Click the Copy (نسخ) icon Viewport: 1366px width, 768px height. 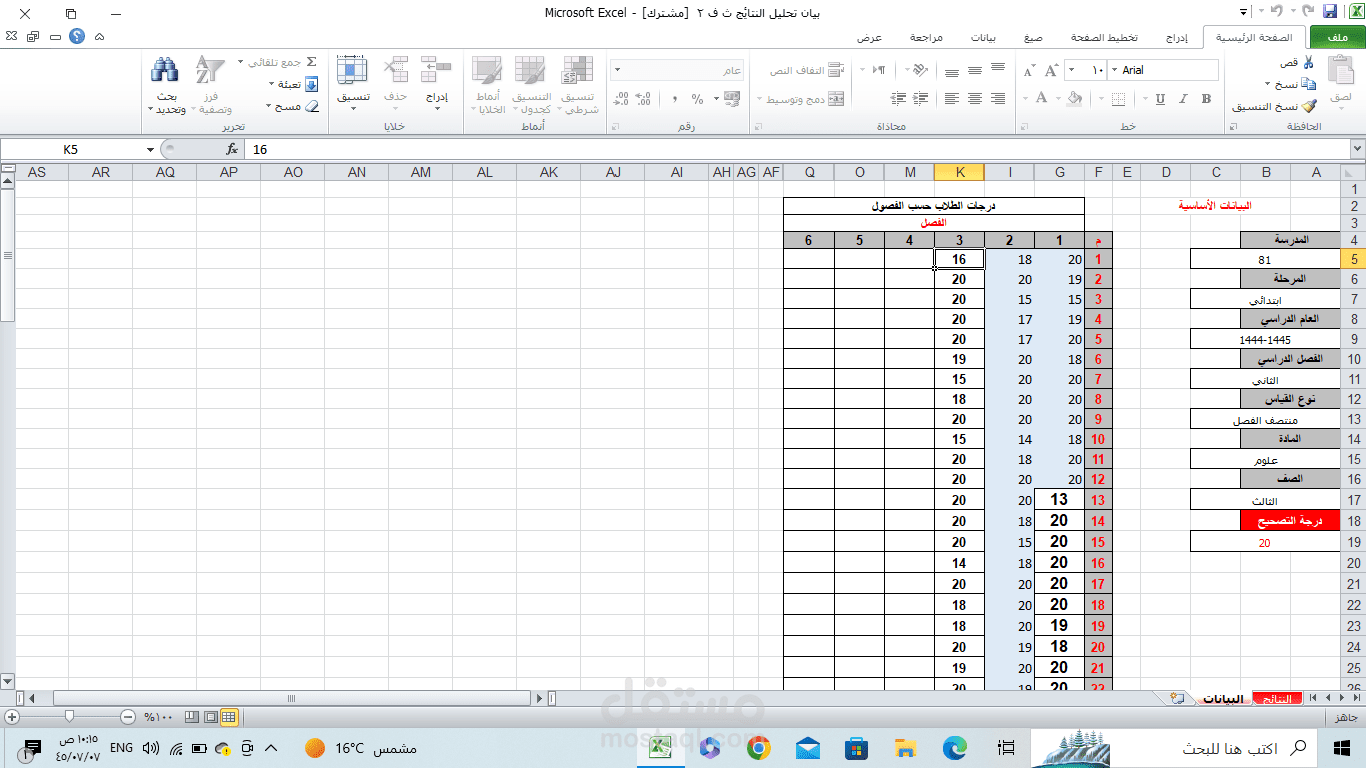[x=1309, y=85]
